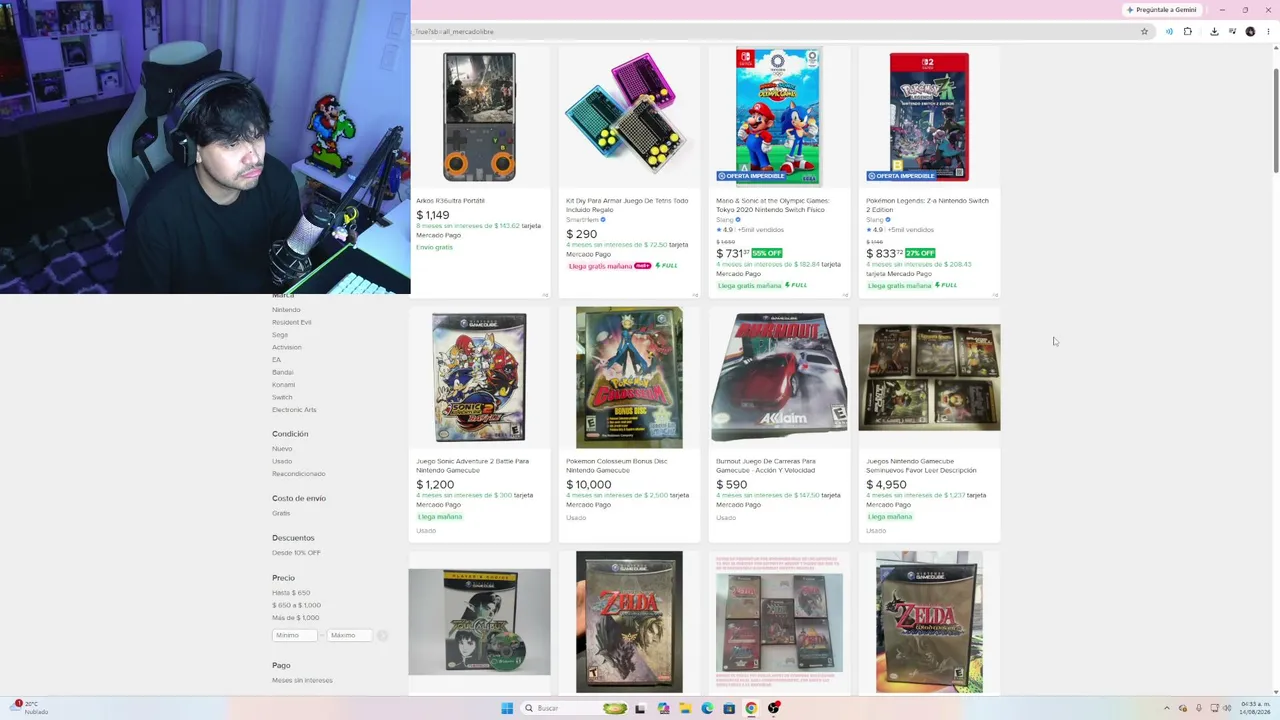
Task: Click the Chrome address bar URL
Action: tap(454, 31)
